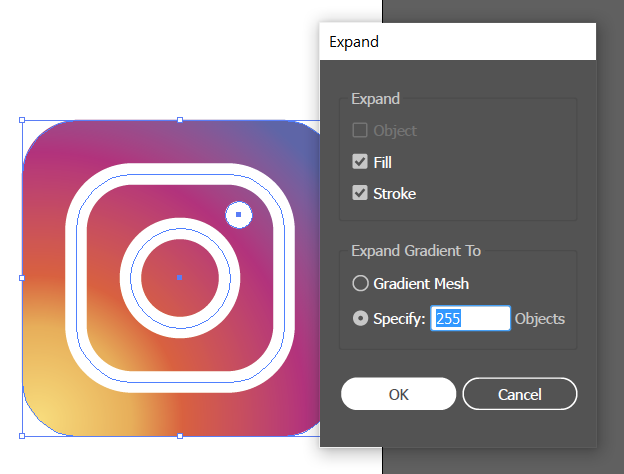
Task: Check the disabled Object checkbox
Action: pos(360,130)
